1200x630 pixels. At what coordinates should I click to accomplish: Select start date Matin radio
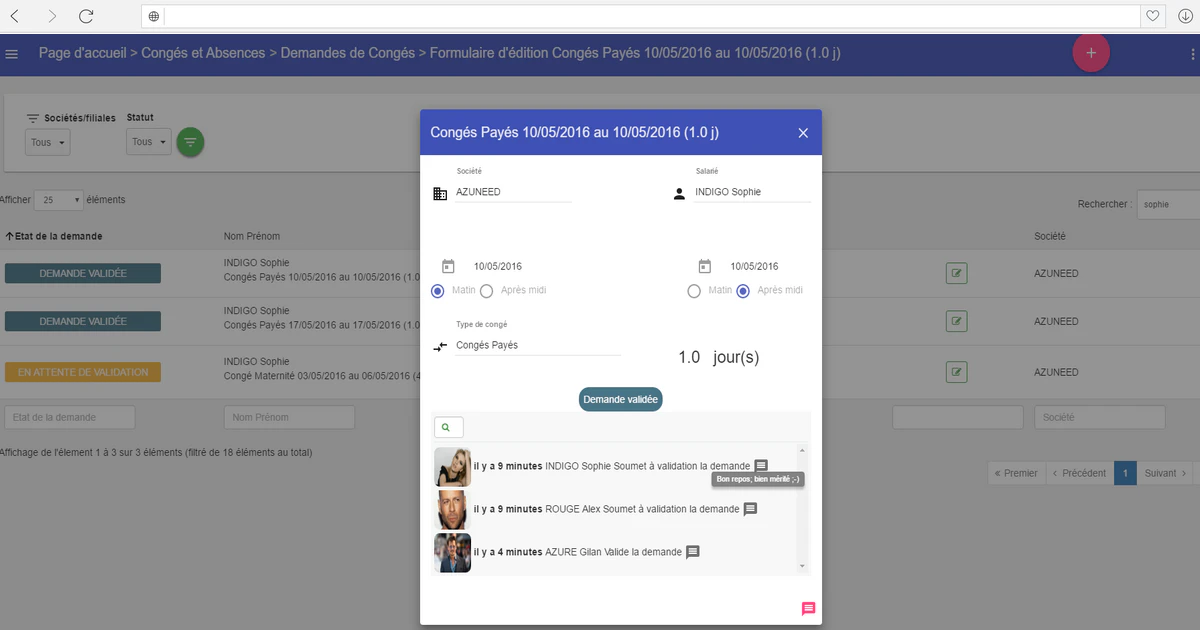pos(438,291)
